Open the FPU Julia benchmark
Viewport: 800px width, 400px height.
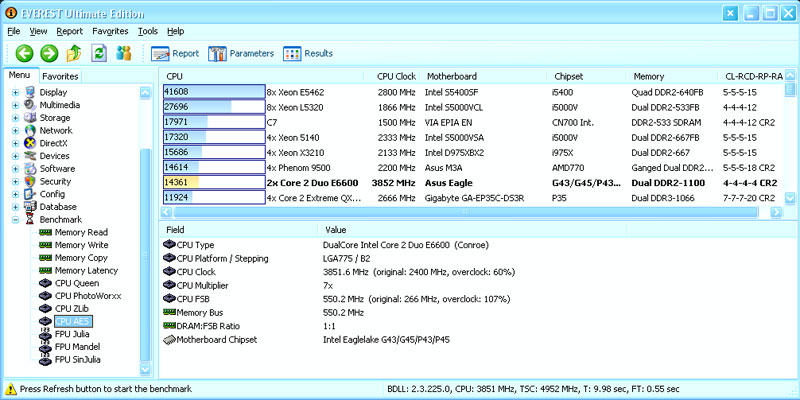[x=72, y=334]
